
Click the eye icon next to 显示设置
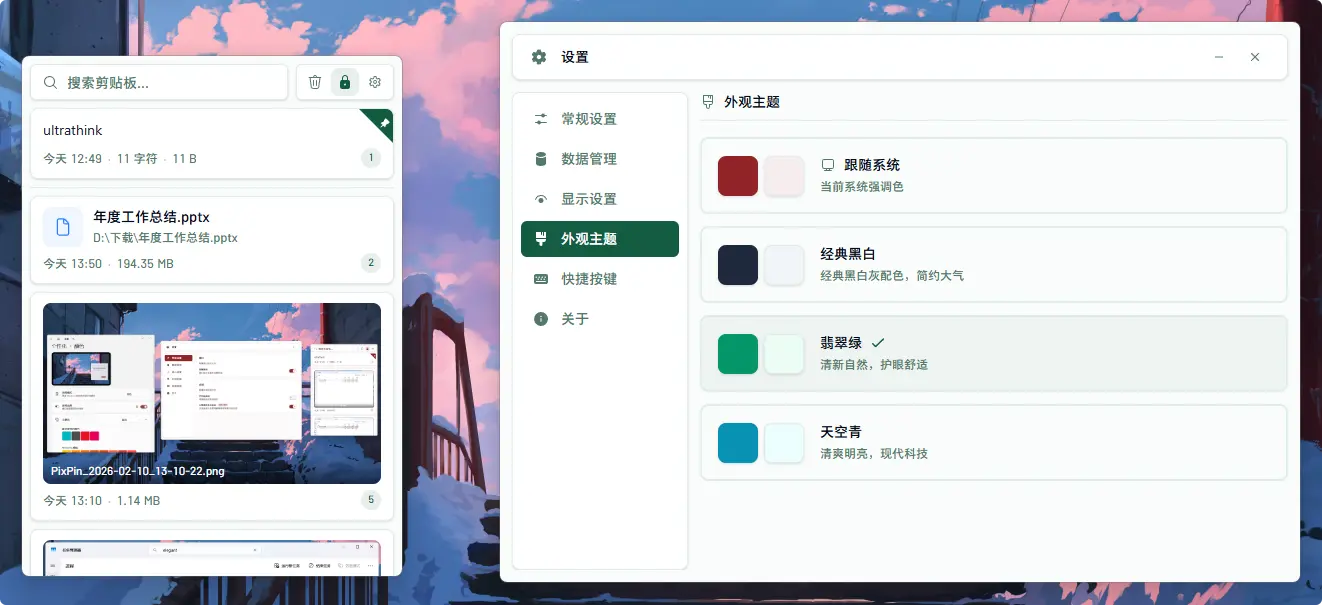pos(541,199)
